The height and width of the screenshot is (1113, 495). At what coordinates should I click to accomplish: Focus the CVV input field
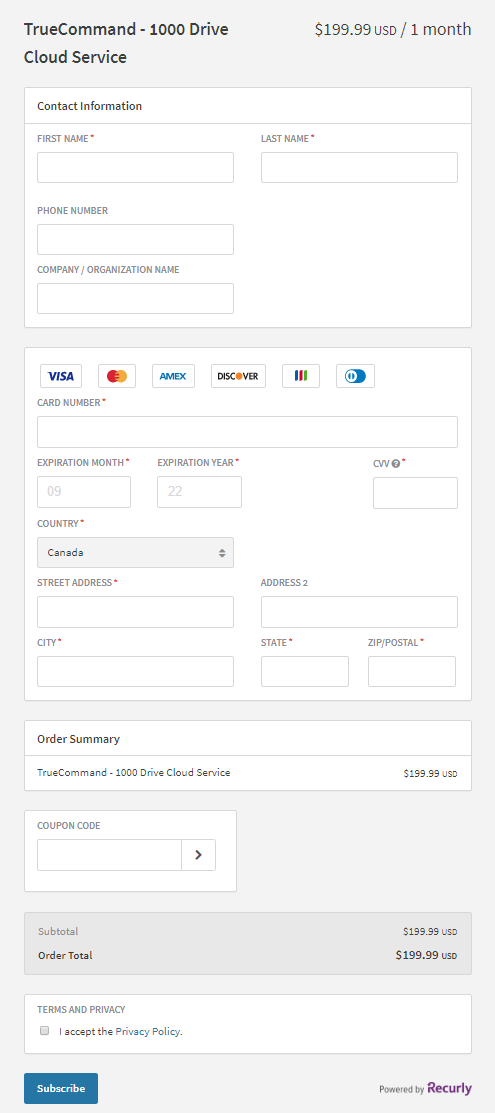415,493
